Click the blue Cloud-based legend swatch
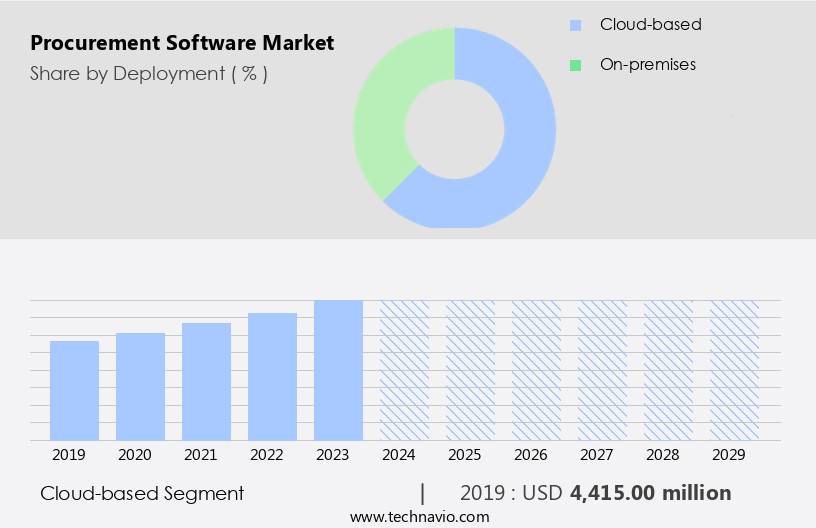Viewport: 816px width, 528px height. coord(575,25)
